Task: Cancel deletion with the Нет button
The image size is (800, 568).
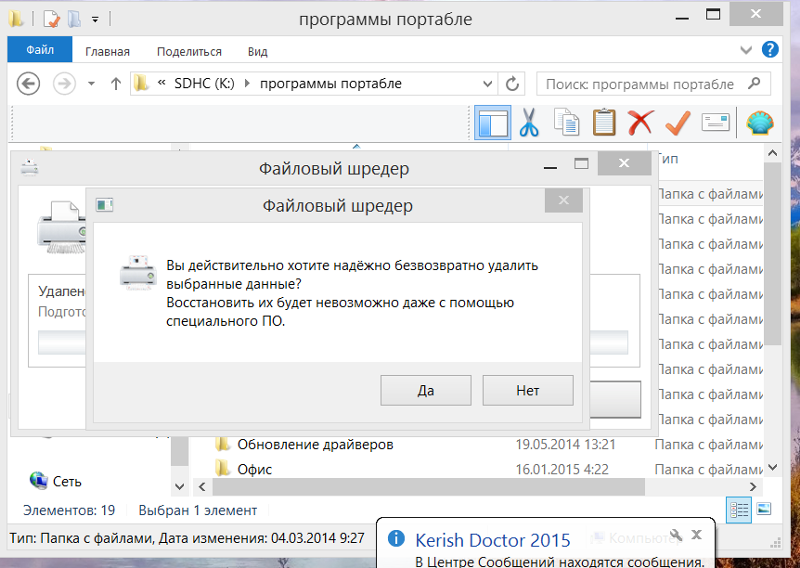Action: pyautogui.click(x=528, y=390)
